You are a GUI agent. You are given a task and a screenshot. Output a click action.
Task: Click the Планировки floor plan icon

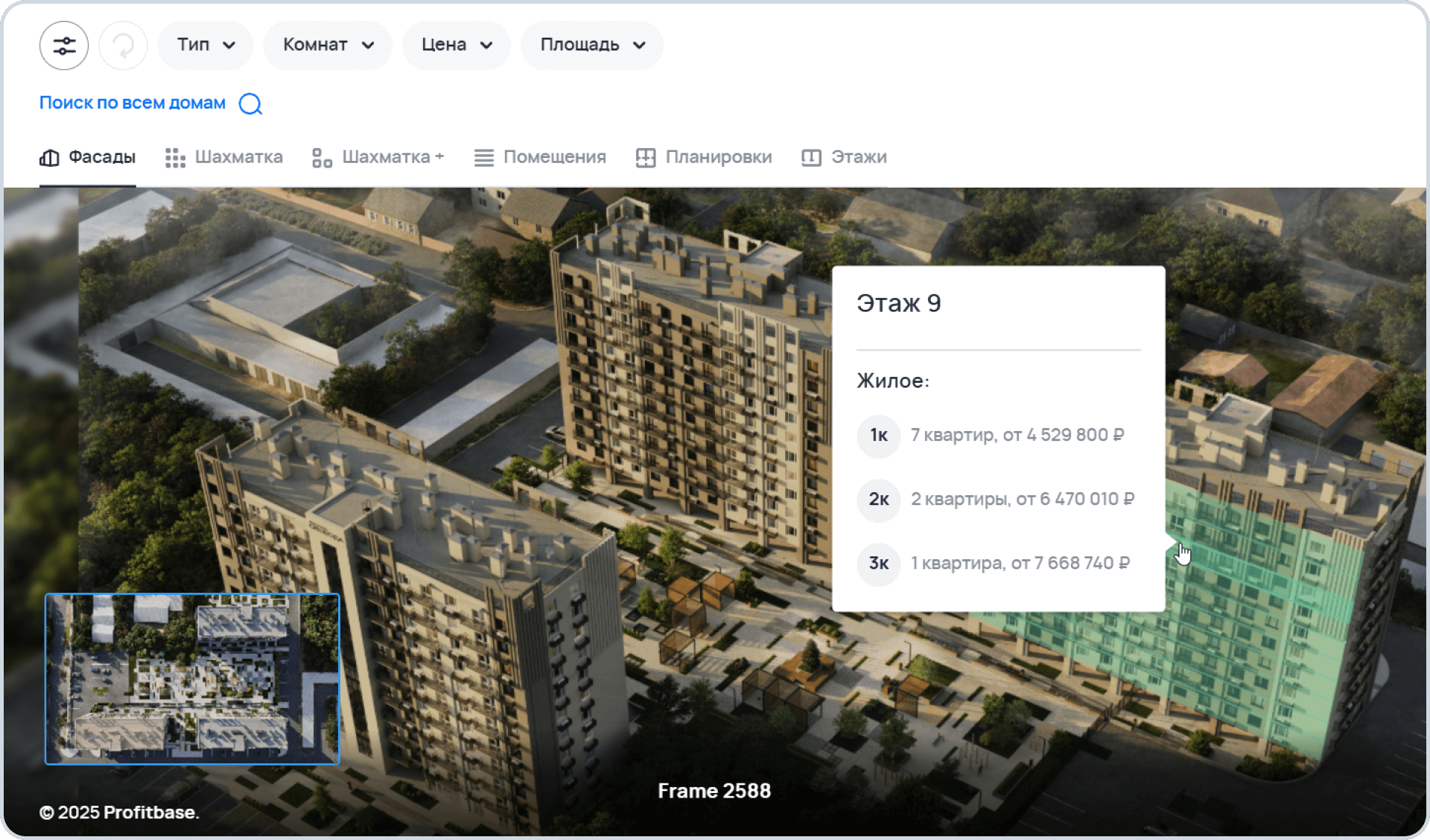[x=645, y=158]
